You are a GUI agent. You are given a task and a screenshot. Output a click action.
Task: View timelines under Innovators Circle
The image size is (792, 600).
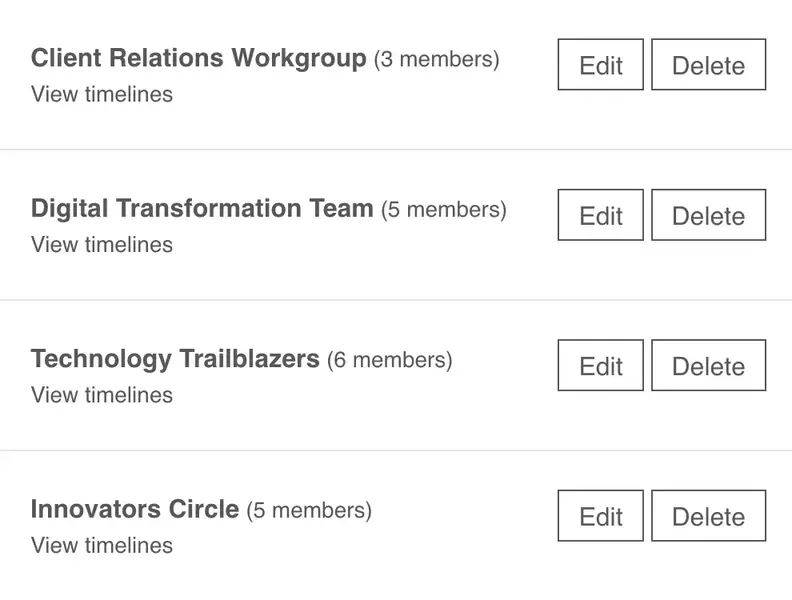click(102, 545)
